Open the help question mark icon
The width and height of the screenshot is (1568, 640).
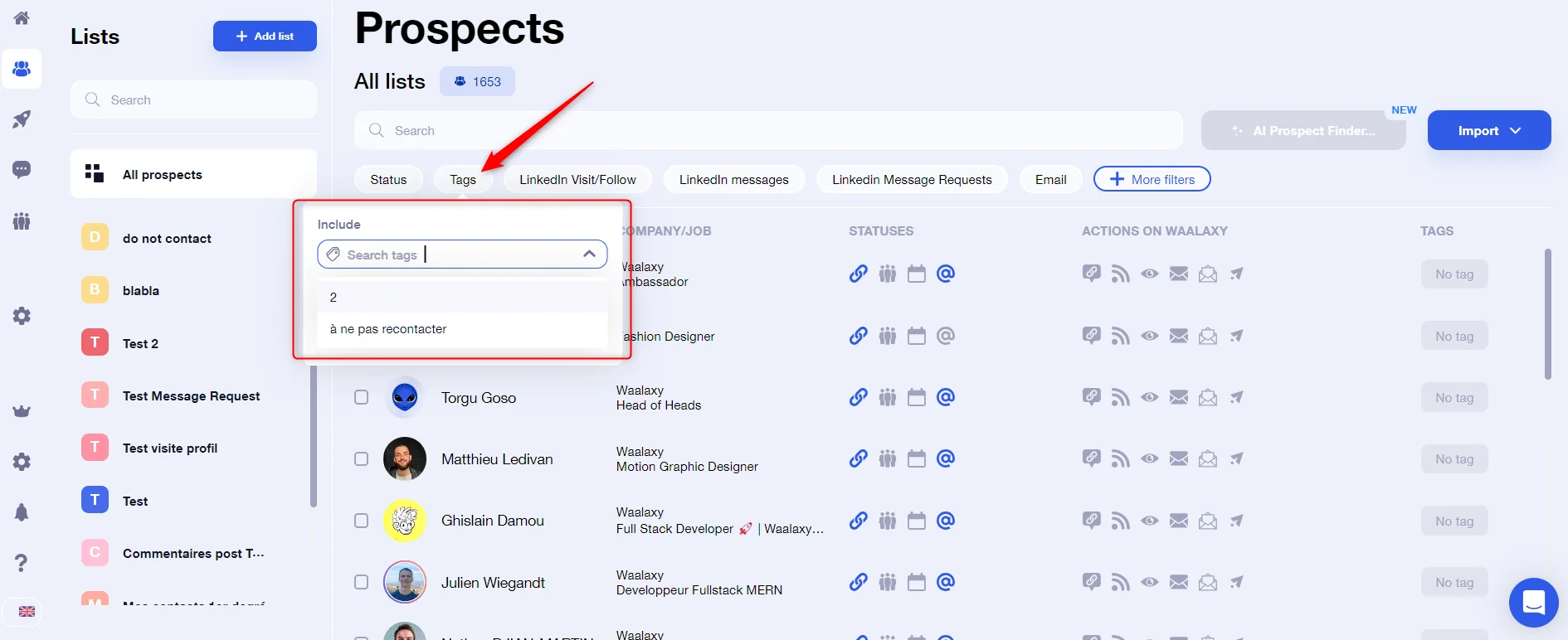(x=22, y=563)
